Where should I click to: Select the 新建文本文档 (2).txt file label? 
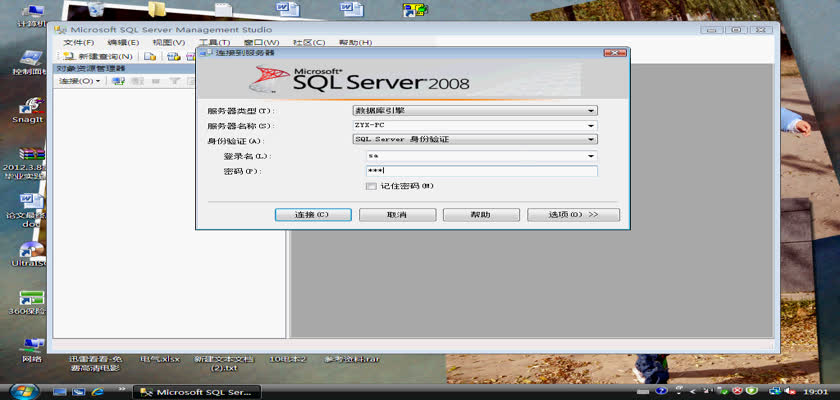click(x=223, y=363)
